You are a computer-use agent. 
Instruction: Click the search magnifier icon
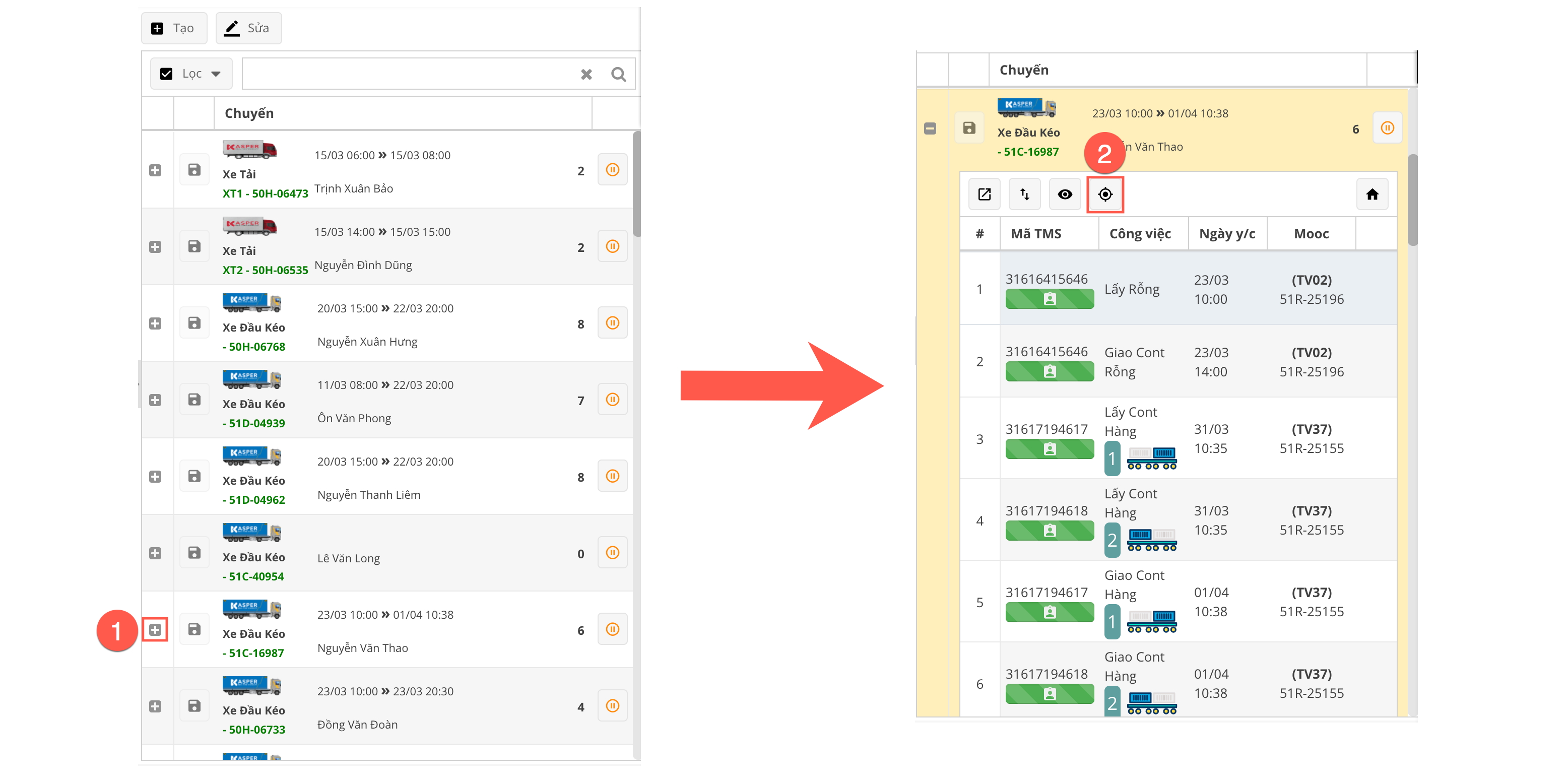(x=618, y=74)
